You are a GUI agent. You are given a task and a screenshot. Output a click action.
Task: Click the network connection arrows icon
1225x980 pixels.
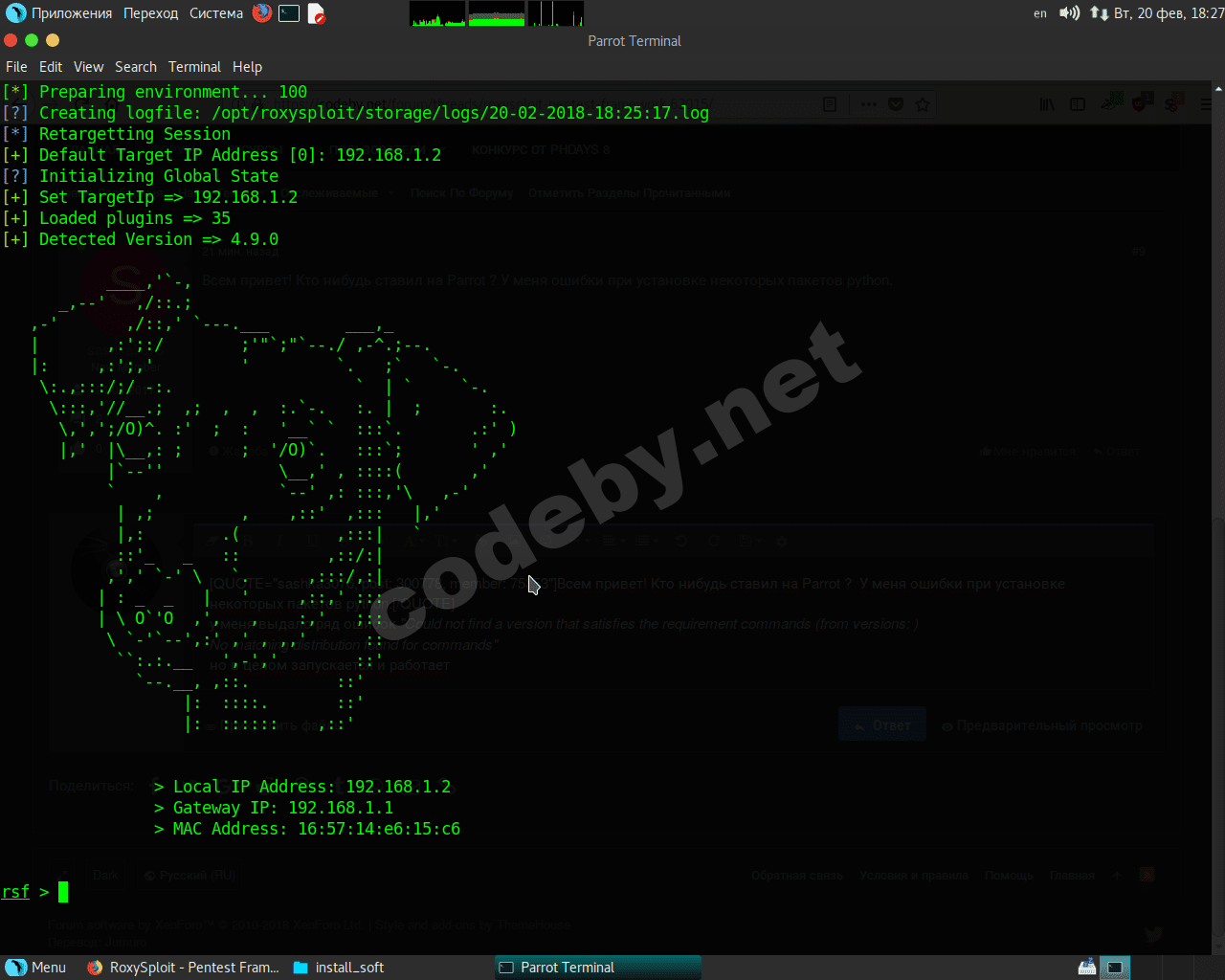coord(1099,13)
